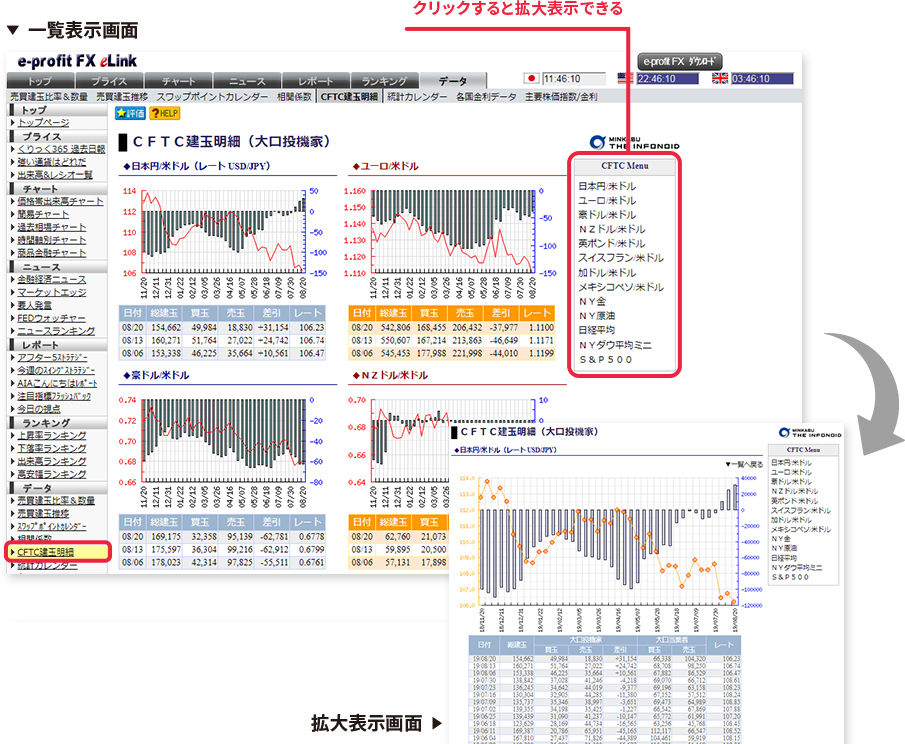The image size is (905, 744).
Task: Open the ランキング main tab
Action: point(384,81)
